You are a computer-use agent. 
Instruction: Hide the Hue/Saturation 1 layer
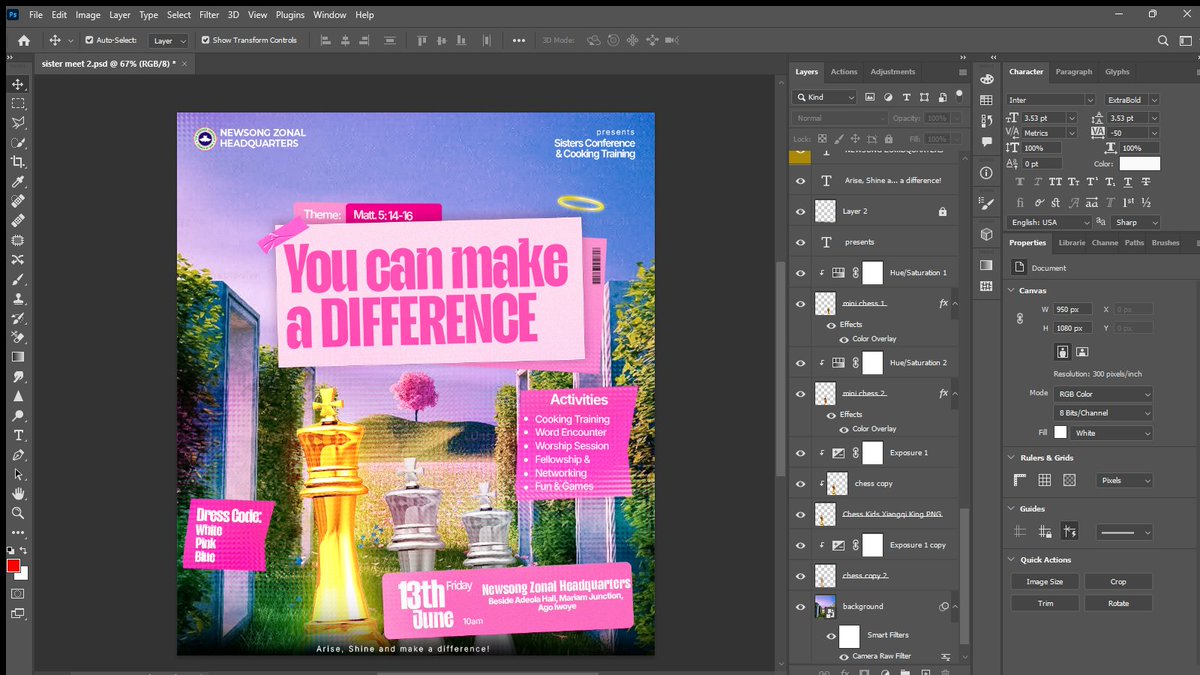coord(800,272)
